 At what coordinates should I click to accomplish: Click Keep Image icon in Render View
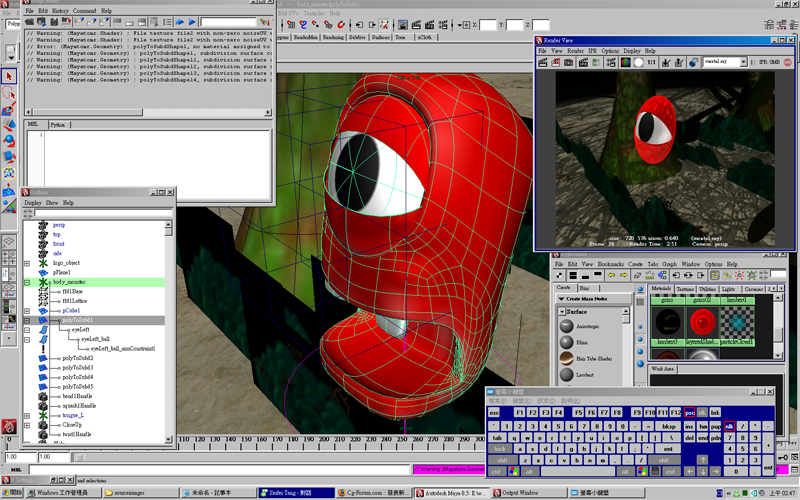pos(666,62)
